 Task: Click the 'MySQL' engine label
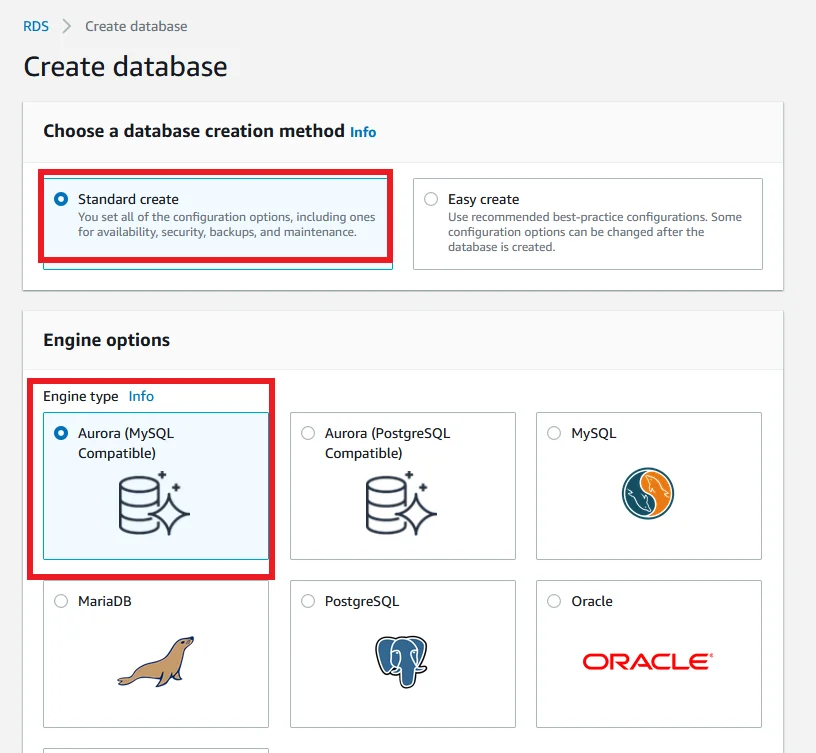594,433
